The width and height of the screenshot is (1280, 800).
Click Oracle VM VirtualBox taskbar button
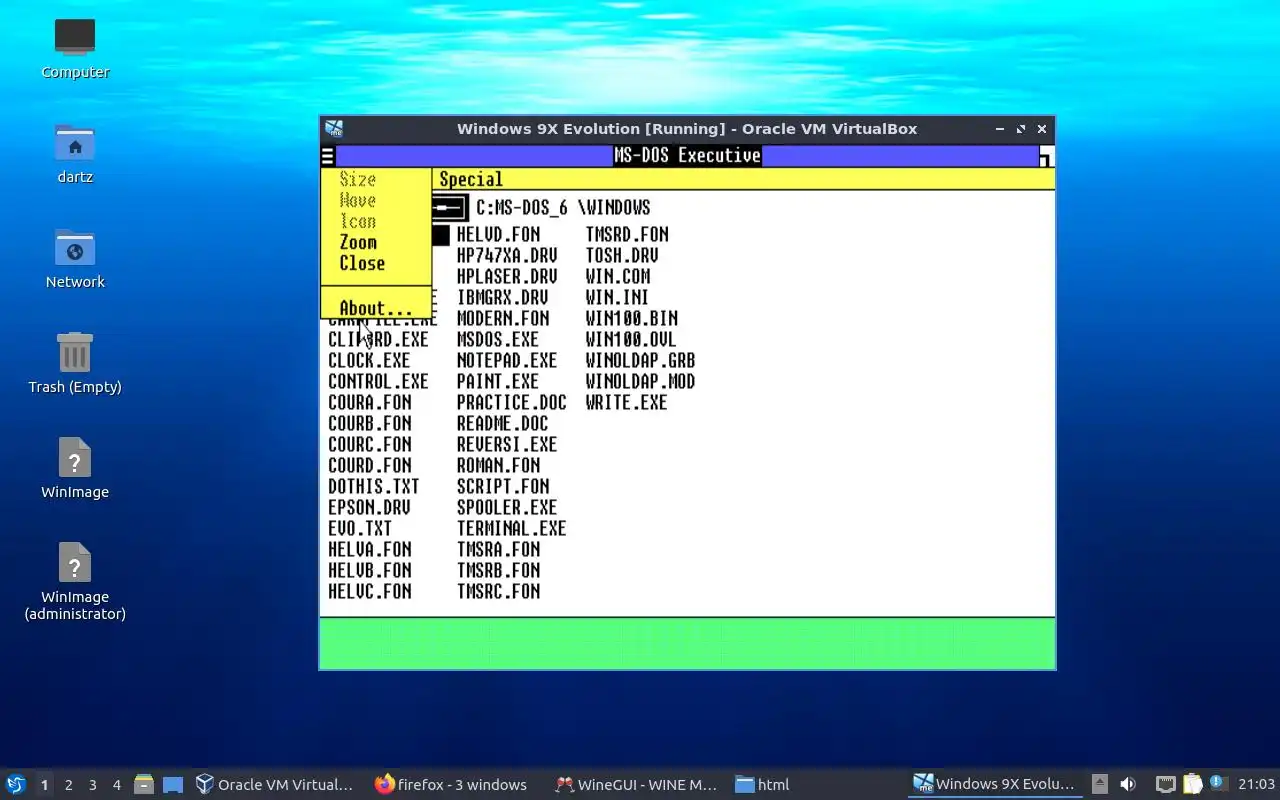274,784
